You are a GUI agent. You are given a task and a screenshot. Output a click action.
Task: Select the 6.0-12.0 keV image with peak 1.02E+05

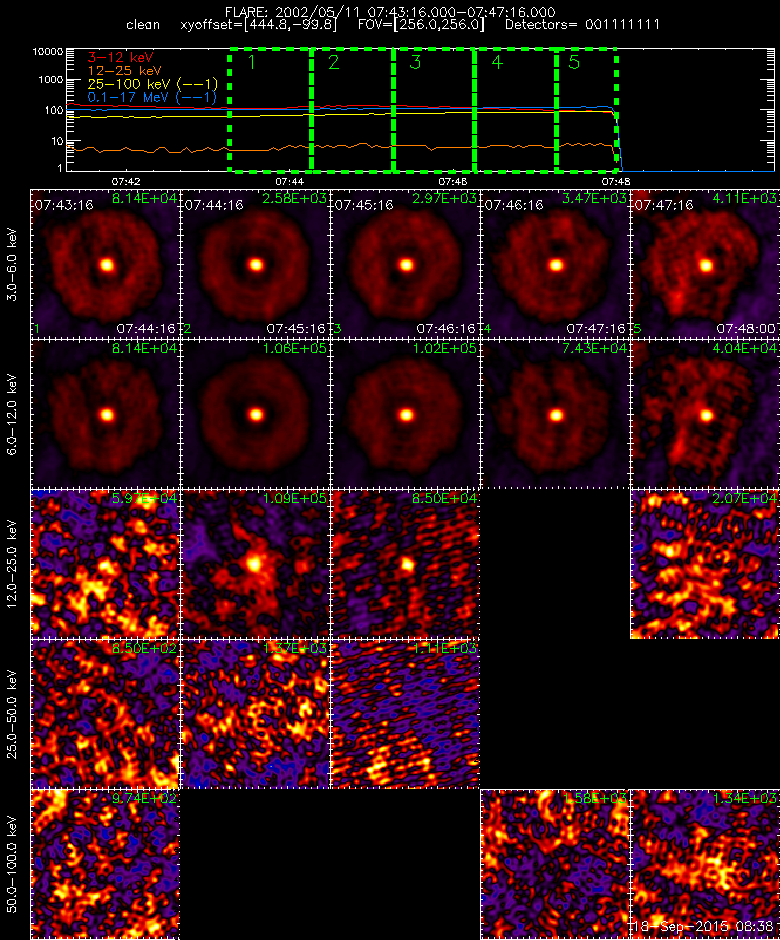pyautogui.click(x=405, y=414)
